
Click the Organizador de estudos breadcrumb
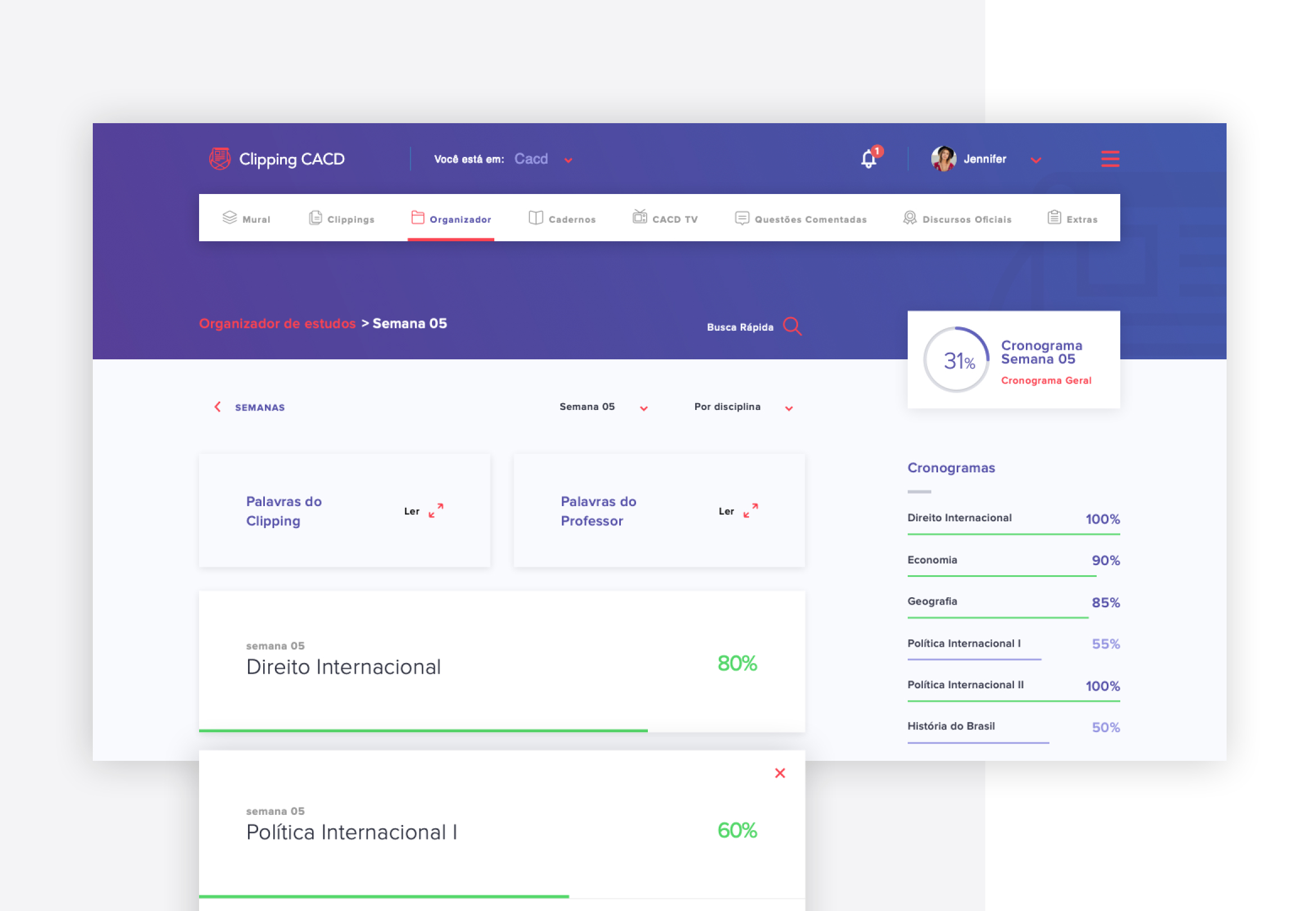tap(277, 324)
